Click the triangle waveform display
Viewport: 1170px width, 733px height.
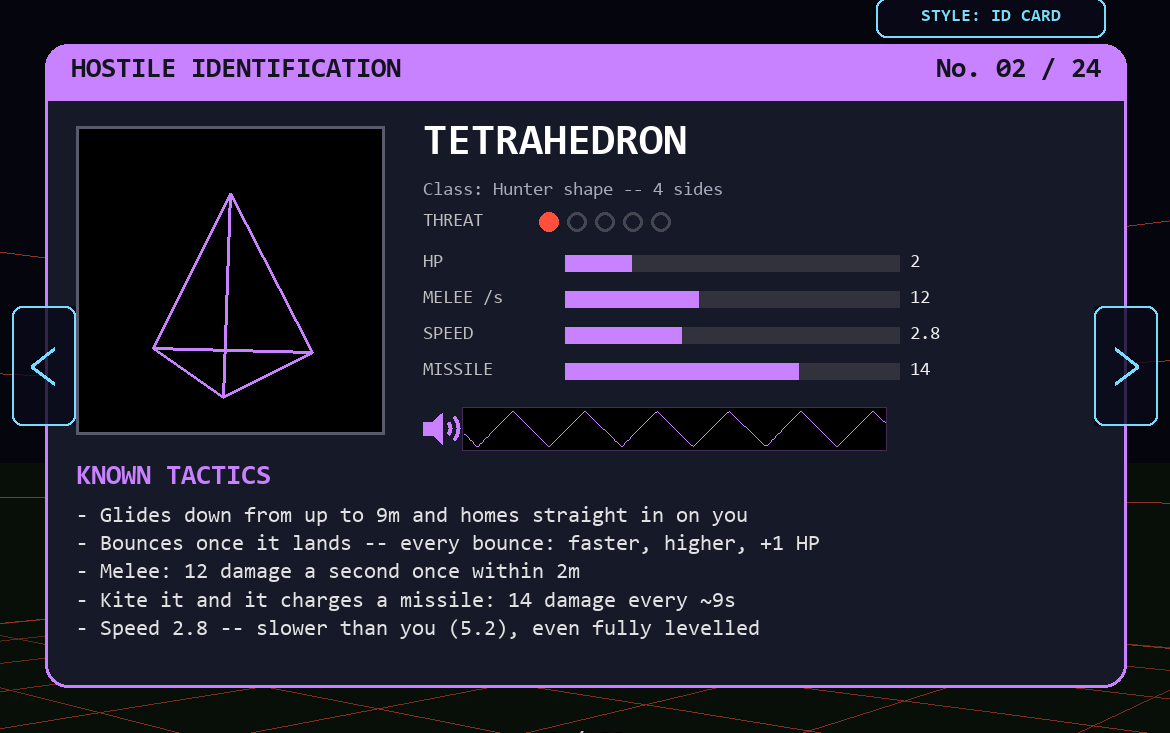675,429
